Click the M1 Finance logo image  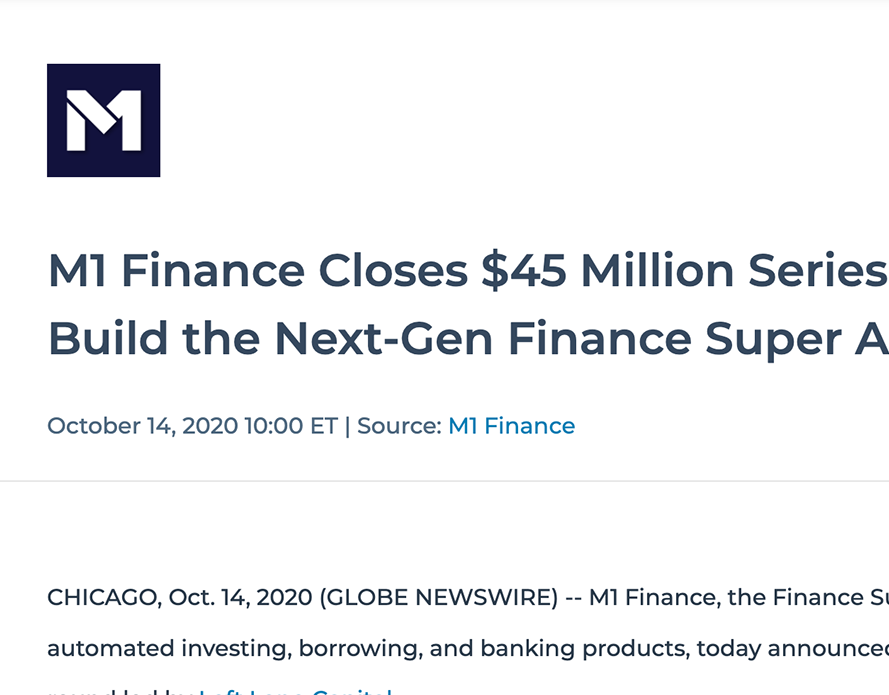(104, 120)
